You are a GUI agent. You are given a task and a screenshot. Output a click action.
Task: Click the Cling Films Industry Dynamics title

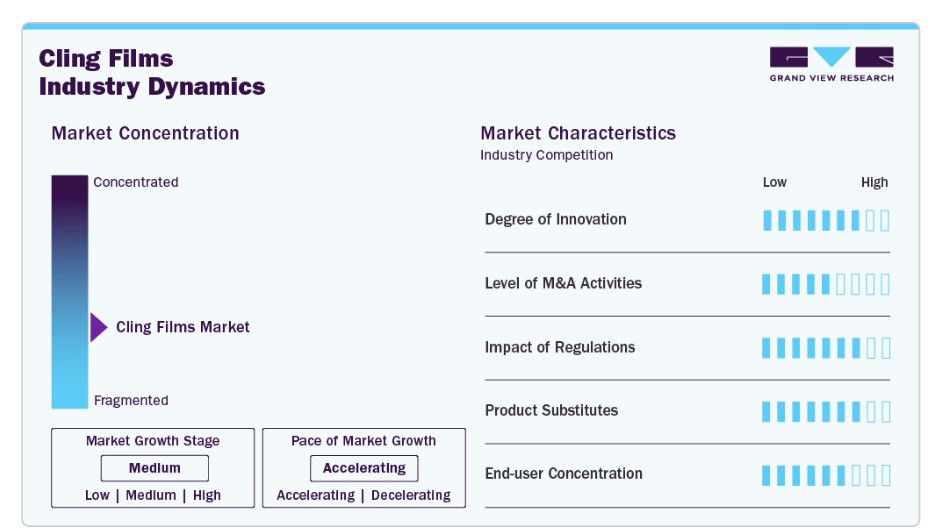point(152,72)
